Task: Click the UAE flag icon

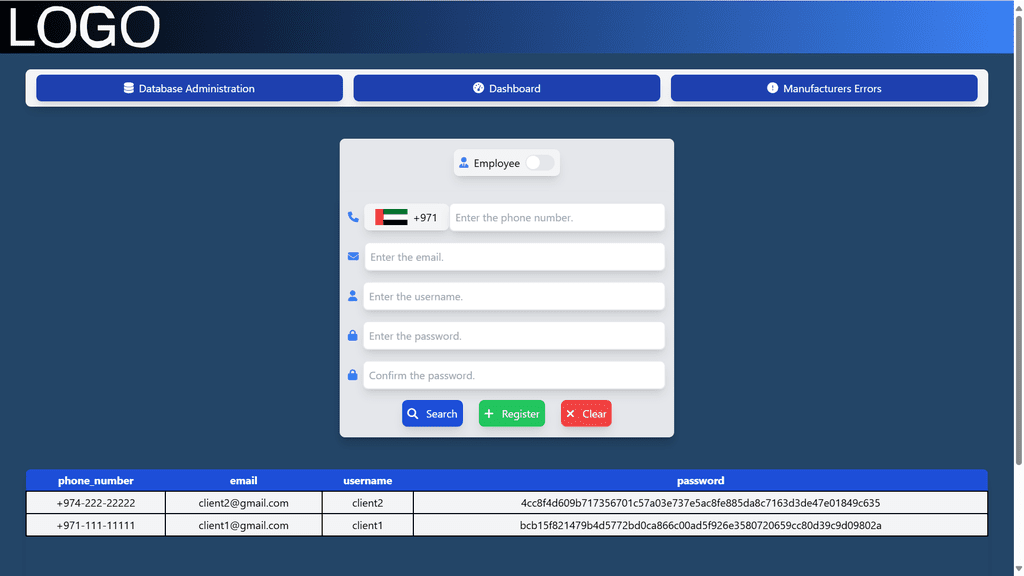Action: tap(391, 217)
